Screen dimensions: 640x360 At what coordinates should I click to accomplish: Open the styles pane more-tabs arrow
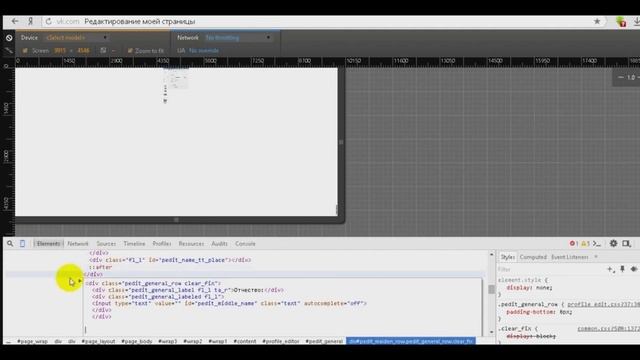(596, 257)
